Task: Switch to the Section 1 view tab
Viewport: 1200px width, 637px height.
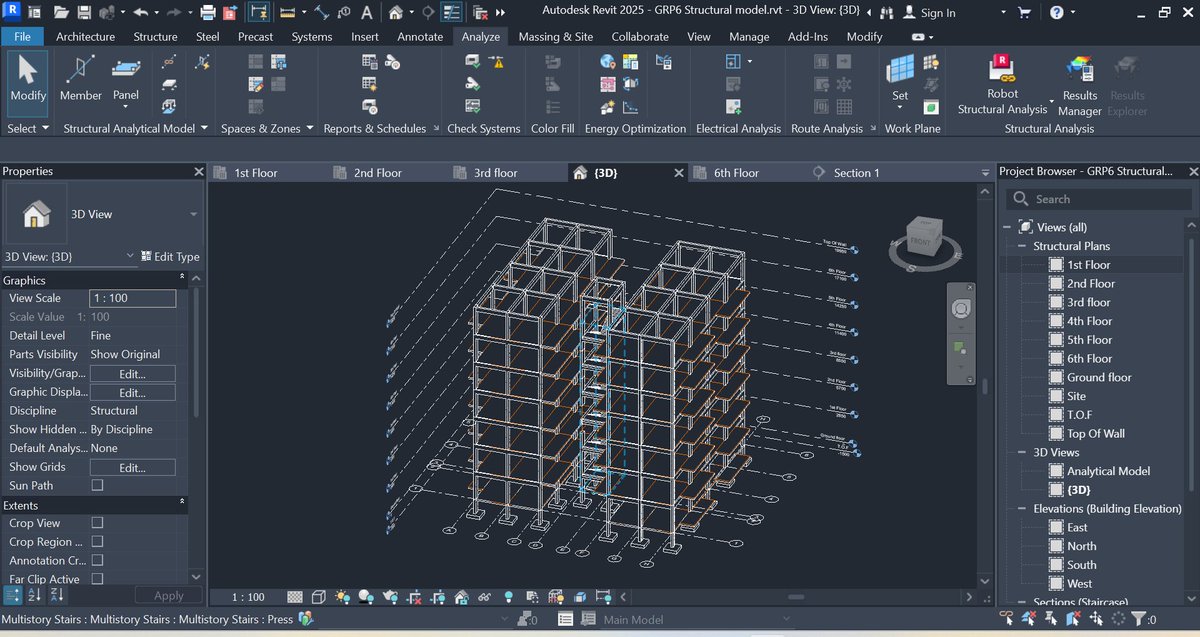Action: (x=856, y=173)
